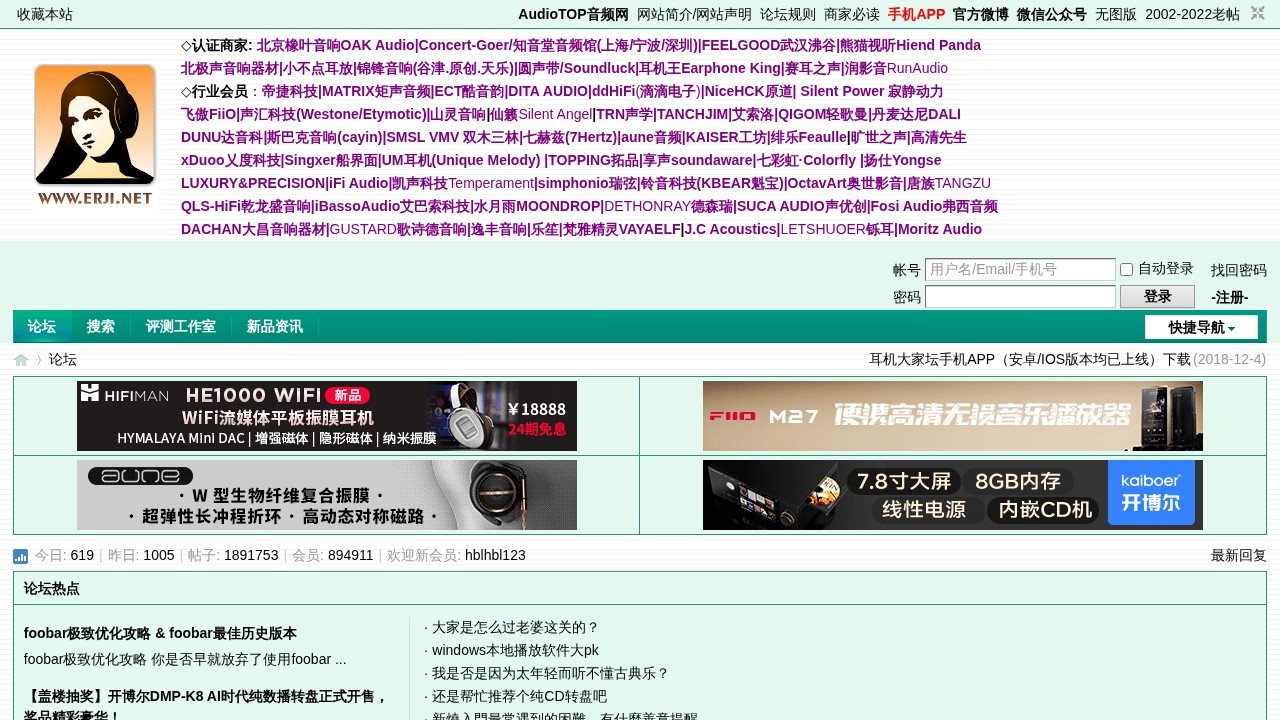Open the 飞傲FiiO member link

point(207,114)
